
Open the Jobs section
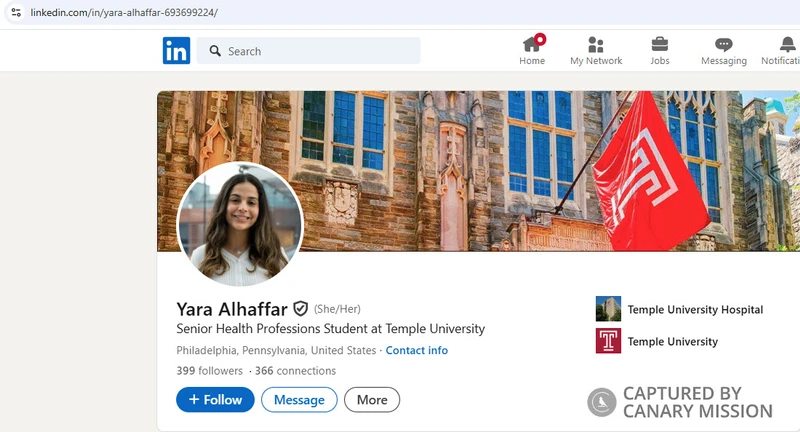pos(660,51)
